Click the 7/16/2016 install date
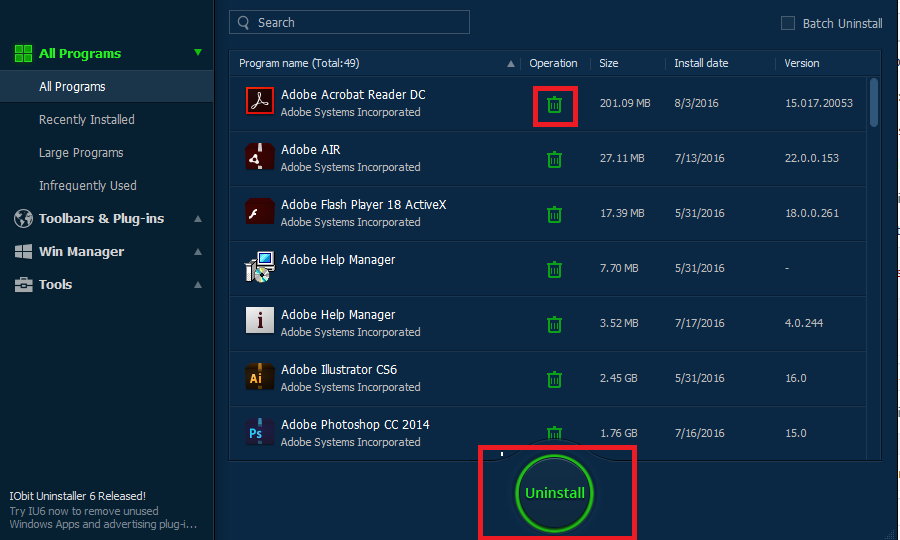 [x=699, y=433]
